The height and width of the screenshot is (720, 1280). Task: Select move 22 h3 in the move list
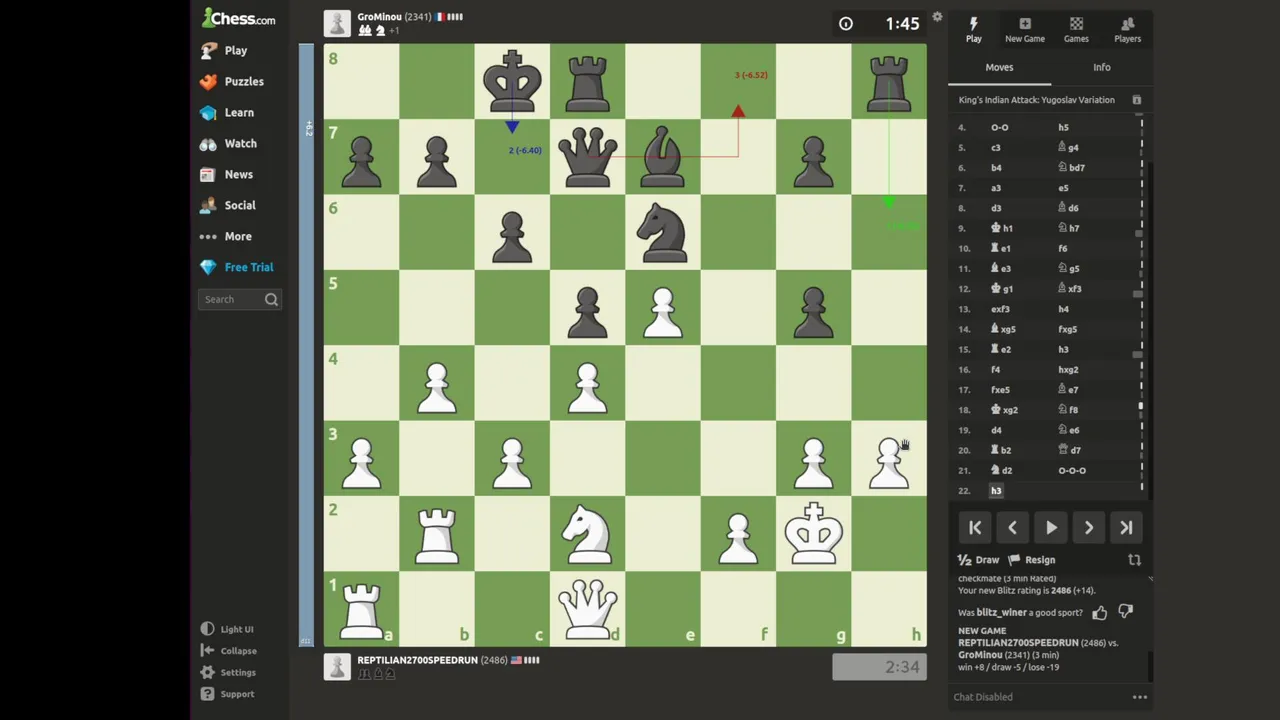(996, 490)
